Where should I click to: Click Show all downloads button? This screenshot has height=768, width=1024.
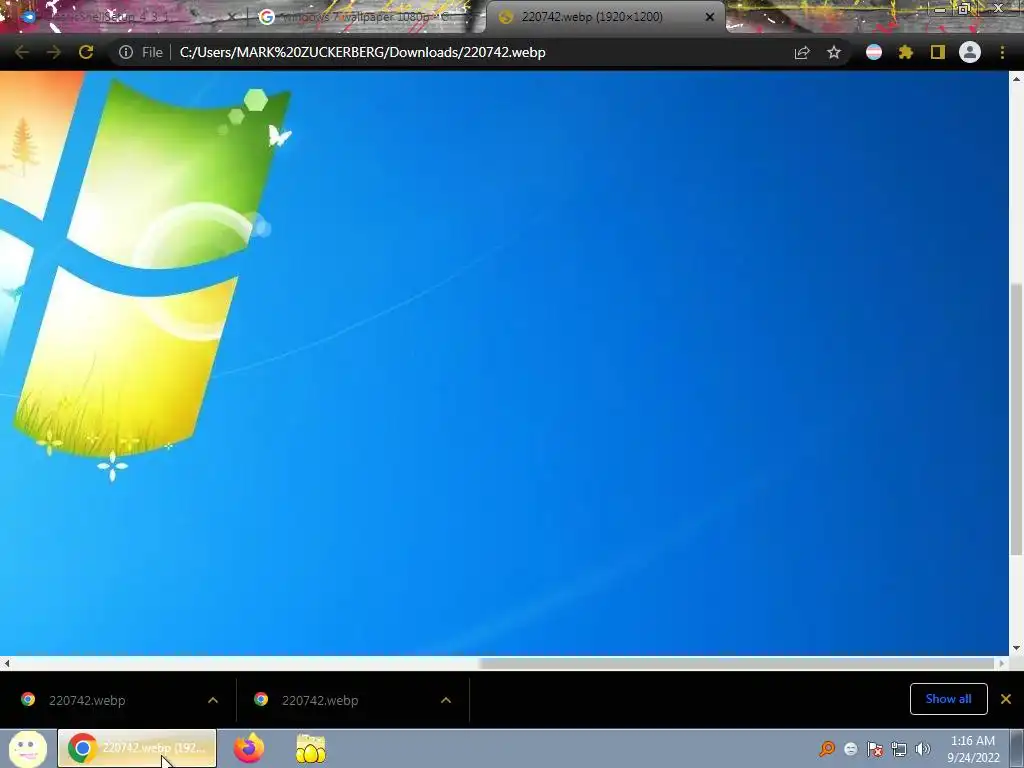point(948,699)
